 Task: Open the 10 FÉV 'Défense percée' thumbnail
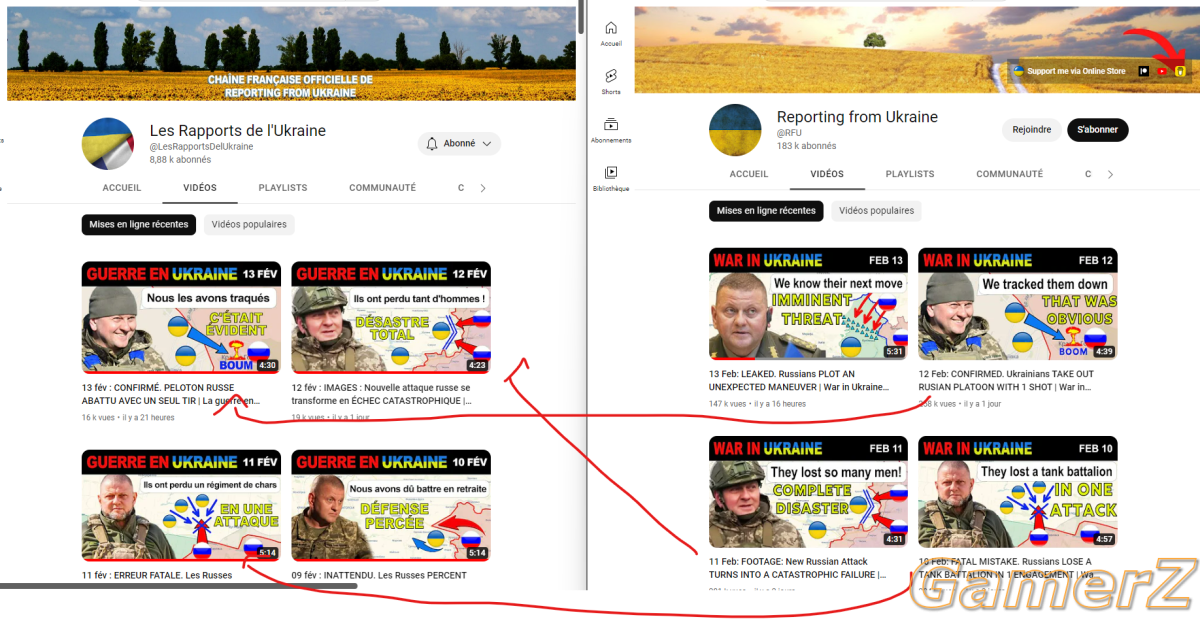pos(391,506)
